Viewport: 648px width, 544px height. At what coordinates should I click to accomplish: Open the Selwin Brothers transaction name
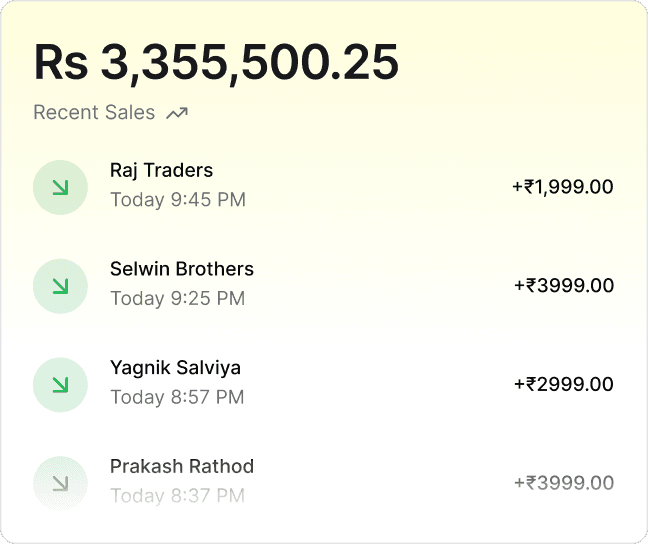181,269
